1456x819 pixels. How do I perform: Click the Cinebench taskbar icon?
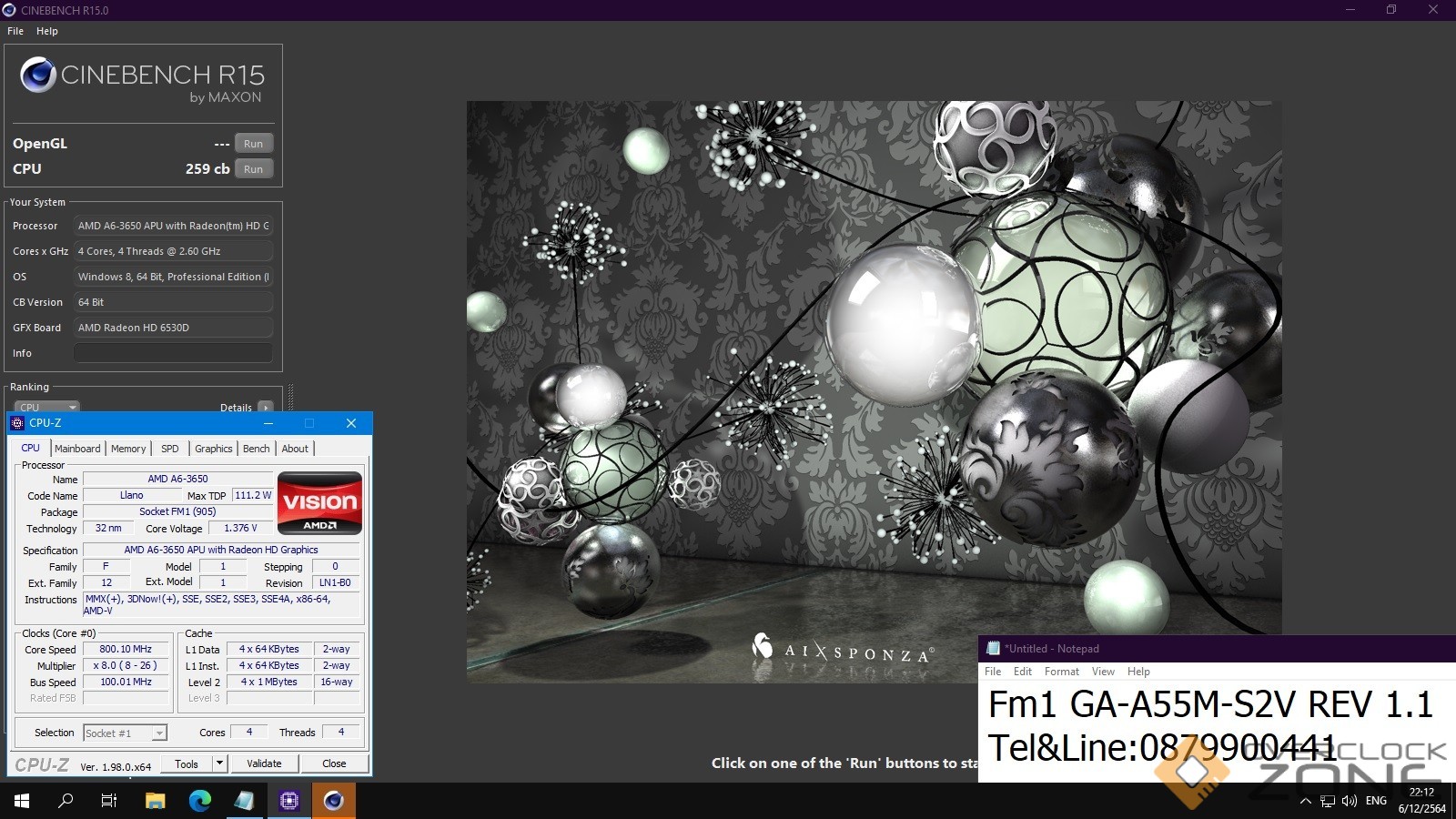pyautogui.click(x=334, y=801)
